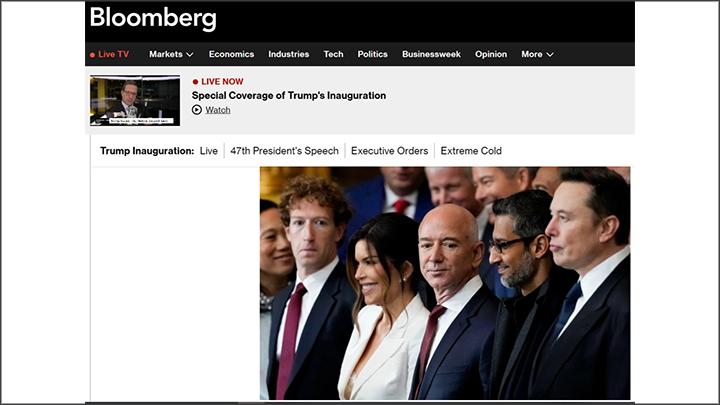This screenshot has width=720, height=405.
Task: Expand the More menu chevron
Action: (550, 55)
